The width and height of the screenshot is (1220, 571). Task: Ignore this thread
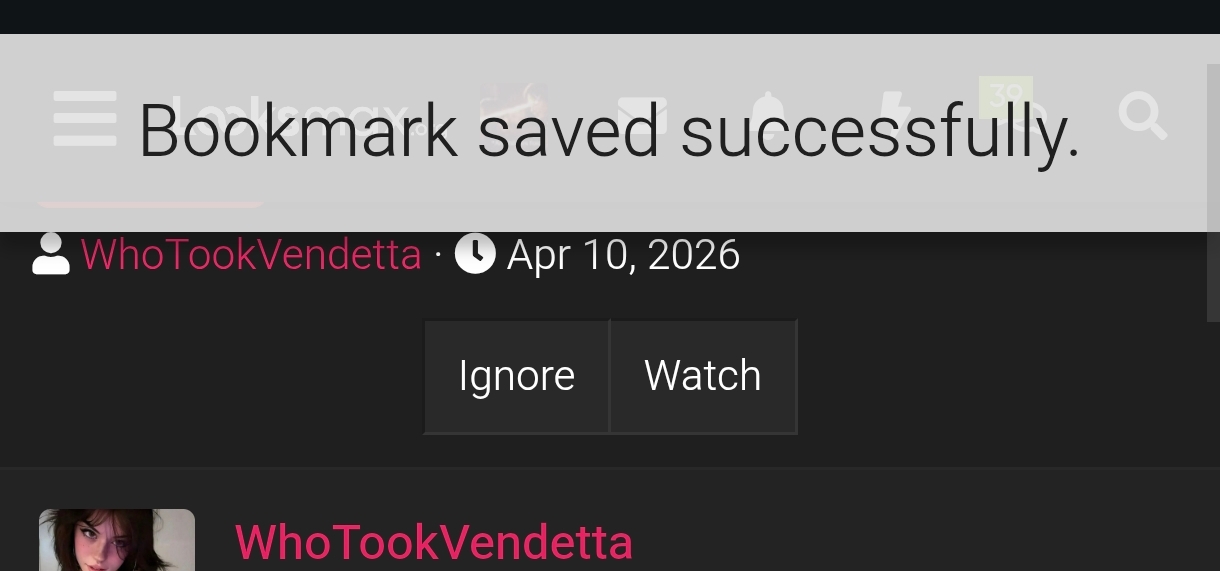(516, 376)
